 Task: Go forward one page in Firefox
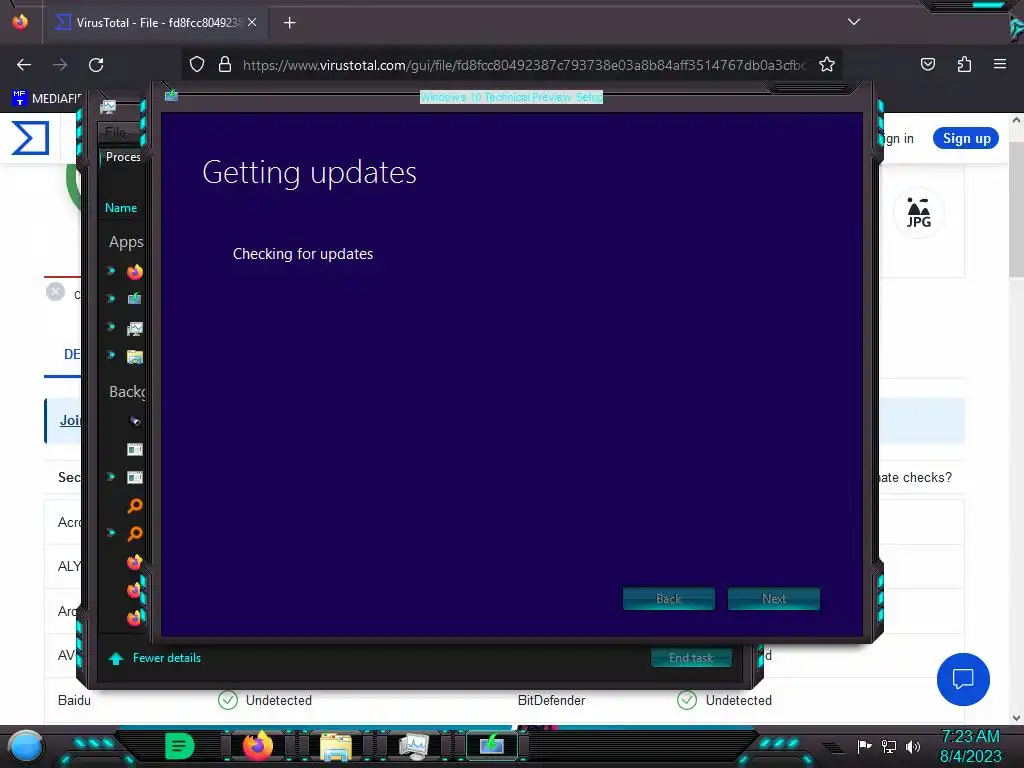[x=60, y=65]
